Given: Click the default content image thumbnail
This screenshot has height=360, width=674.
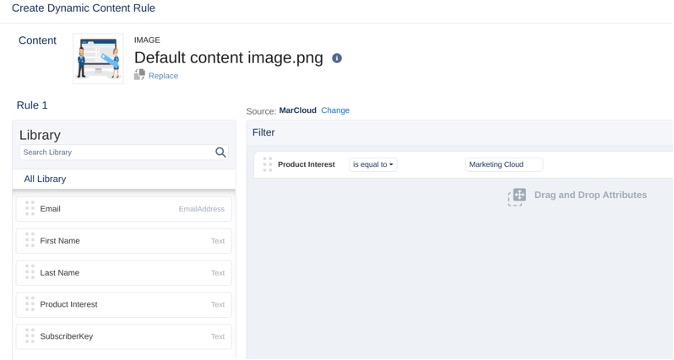Looking at the screenshot, I should [98, 58].
